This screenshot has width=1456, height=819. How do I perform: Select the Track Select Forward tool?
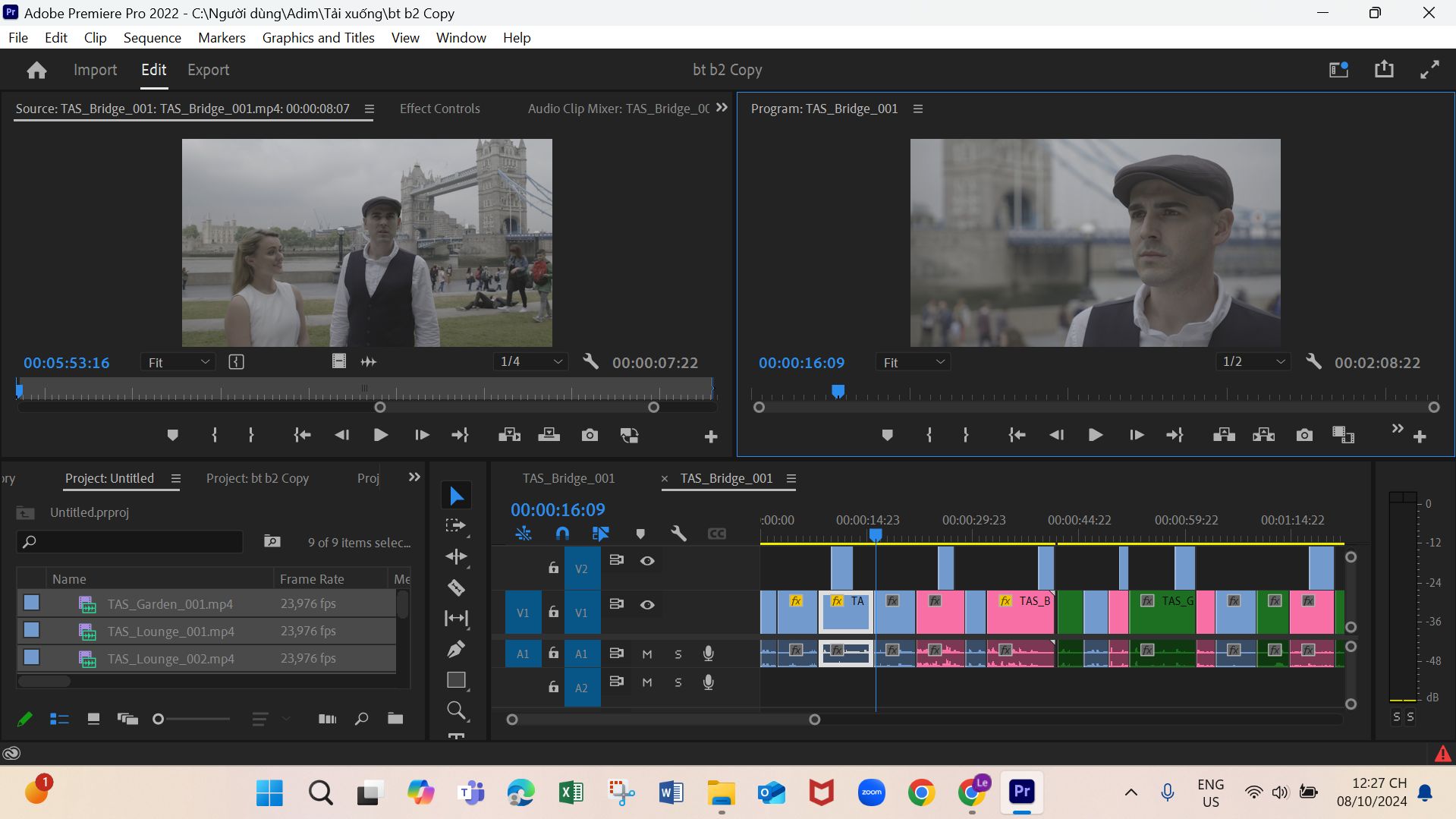pos(456,526)
